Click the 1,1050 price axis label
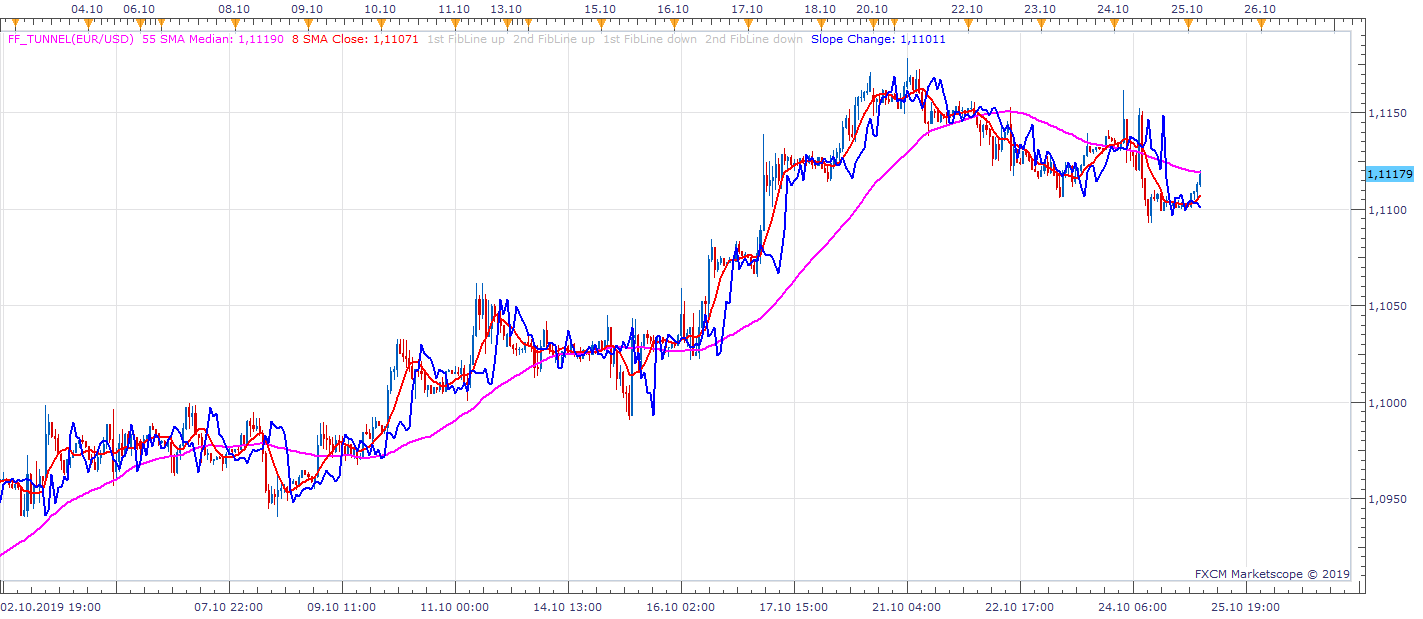 click(1386, 306)
